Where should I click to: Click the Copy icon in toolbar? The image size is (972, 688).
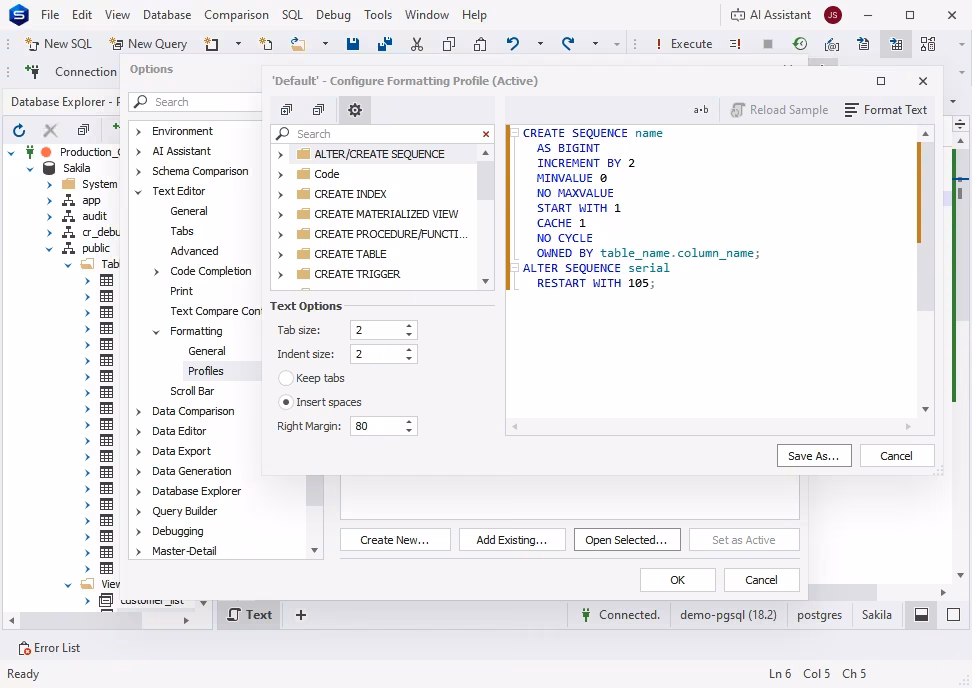coord(449,44)
